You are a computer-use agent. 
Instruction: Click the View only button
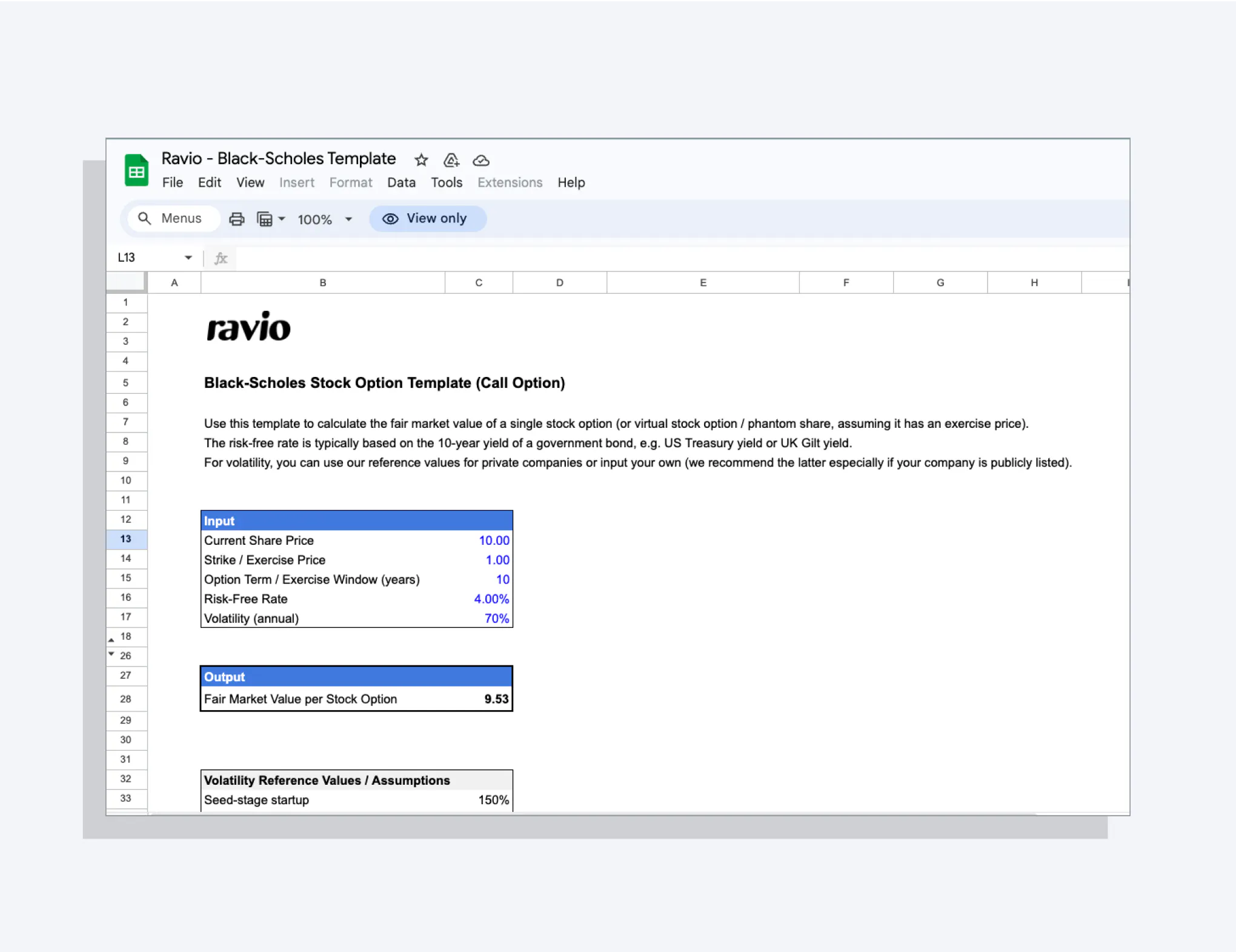(x=428, y=219)
